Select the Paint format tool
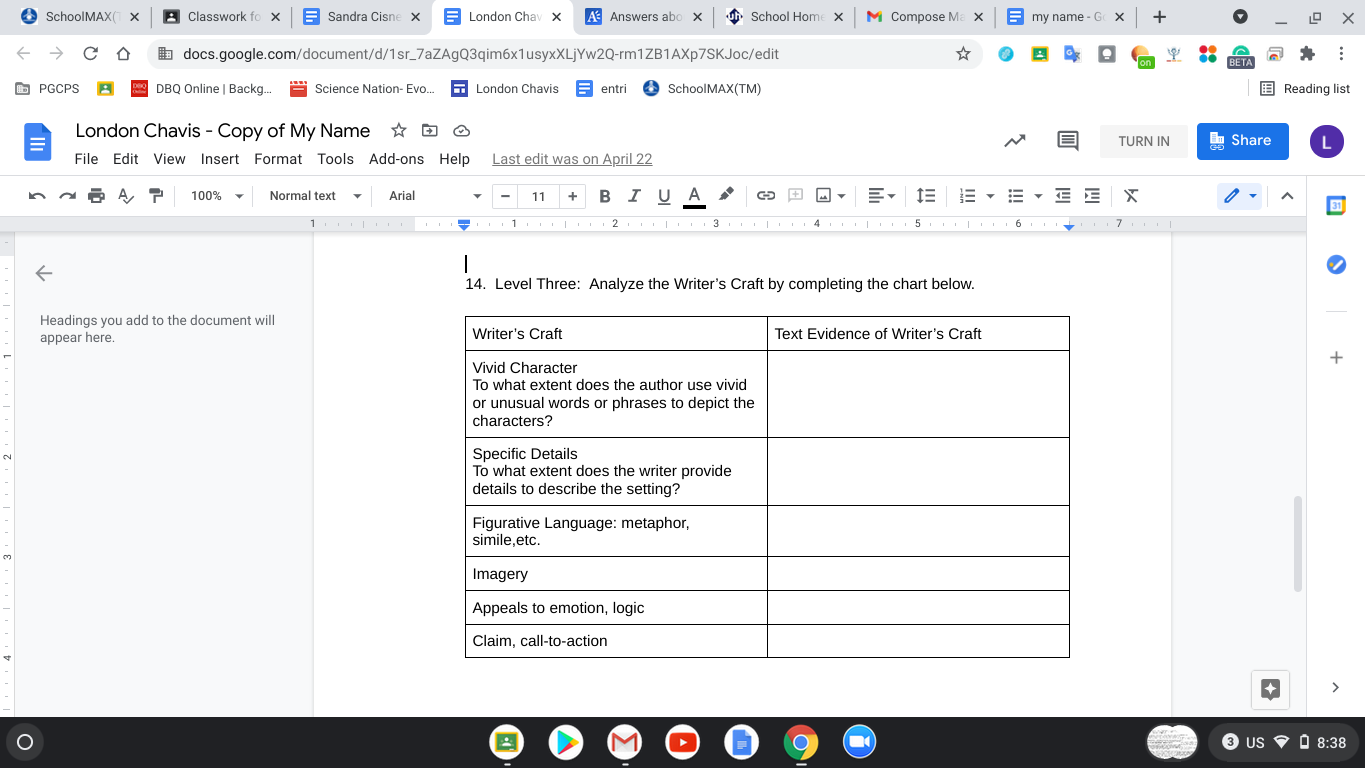Screen dimensions: 1365x768 156,196
